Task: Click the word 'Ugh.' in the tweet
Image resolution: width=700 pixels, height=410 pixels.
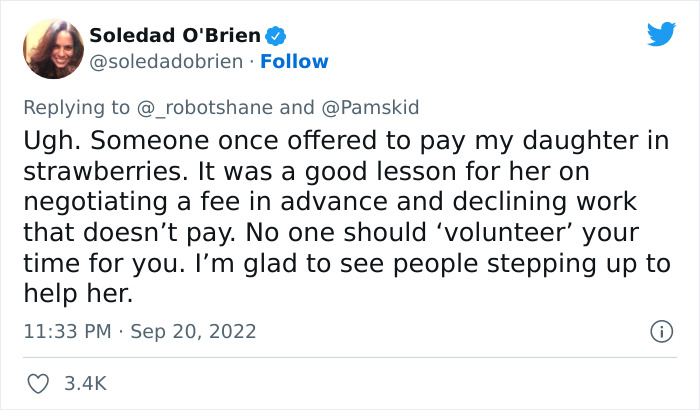Action: click(x=51, y=141)
